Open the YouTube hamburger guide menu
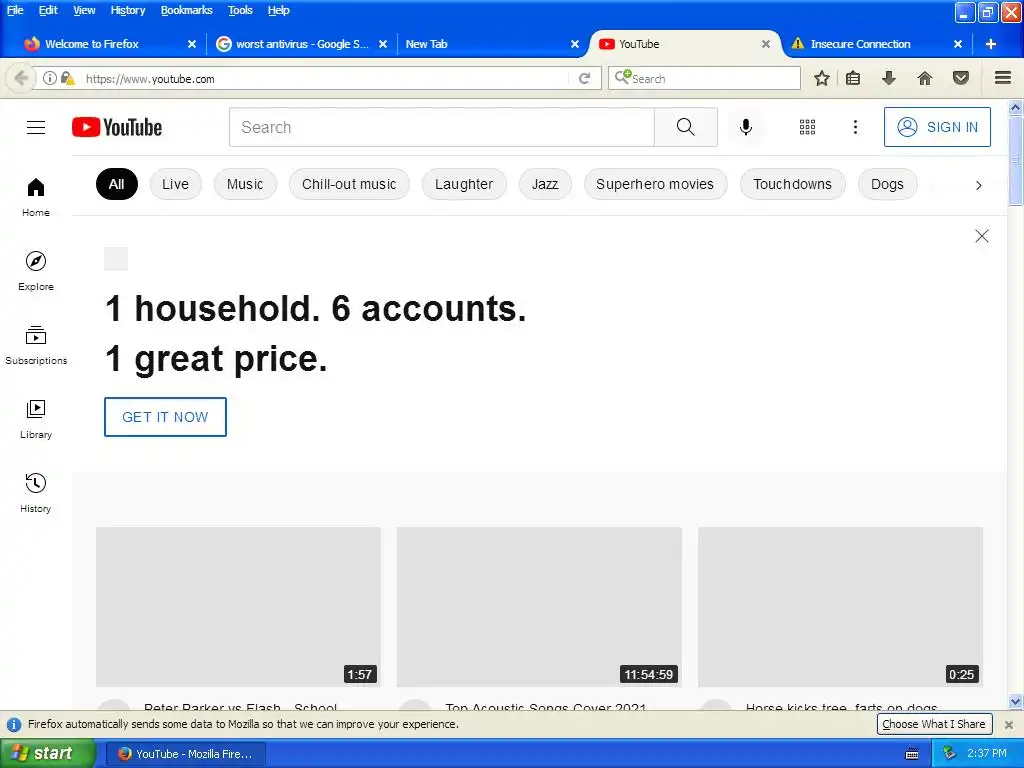Image resolution: width=1024 pixels, height=768 pixels. tap(36, 127)
